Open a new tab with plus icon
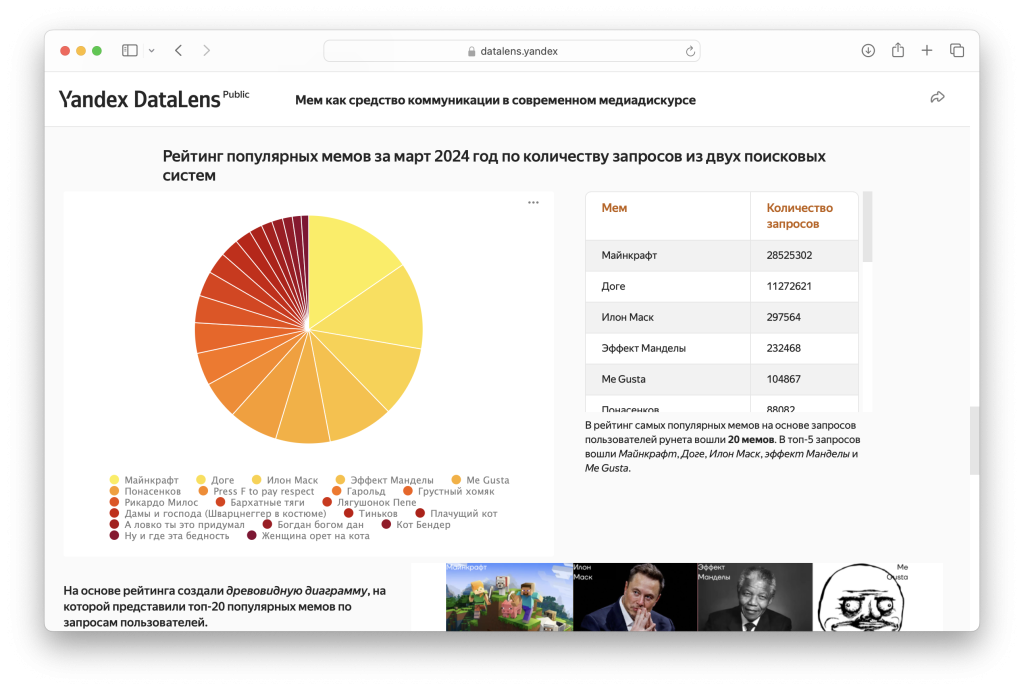 [927, 50]
